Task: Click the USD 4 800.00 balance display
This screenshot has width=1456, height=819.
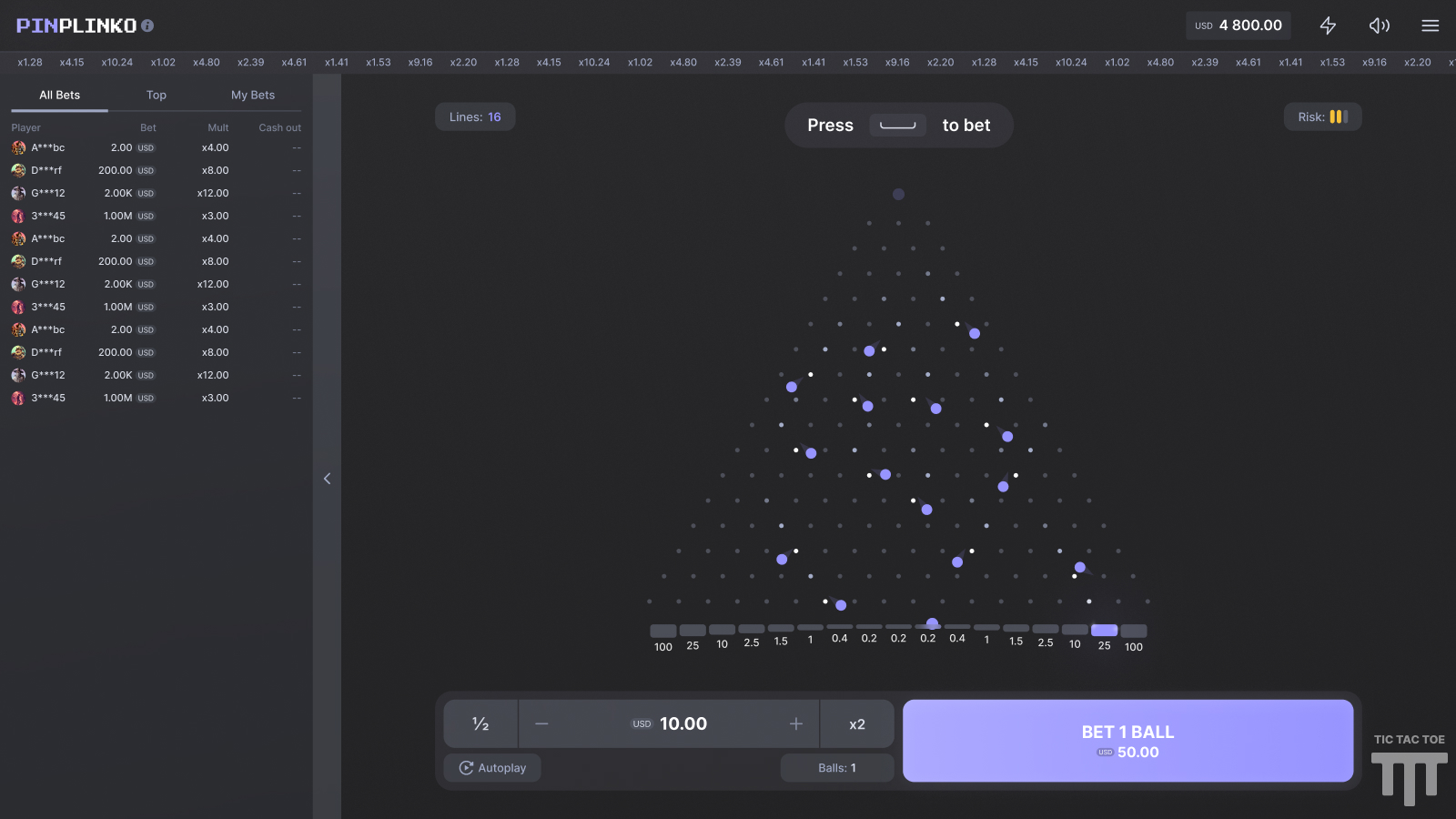Action: coord(1238,25)
